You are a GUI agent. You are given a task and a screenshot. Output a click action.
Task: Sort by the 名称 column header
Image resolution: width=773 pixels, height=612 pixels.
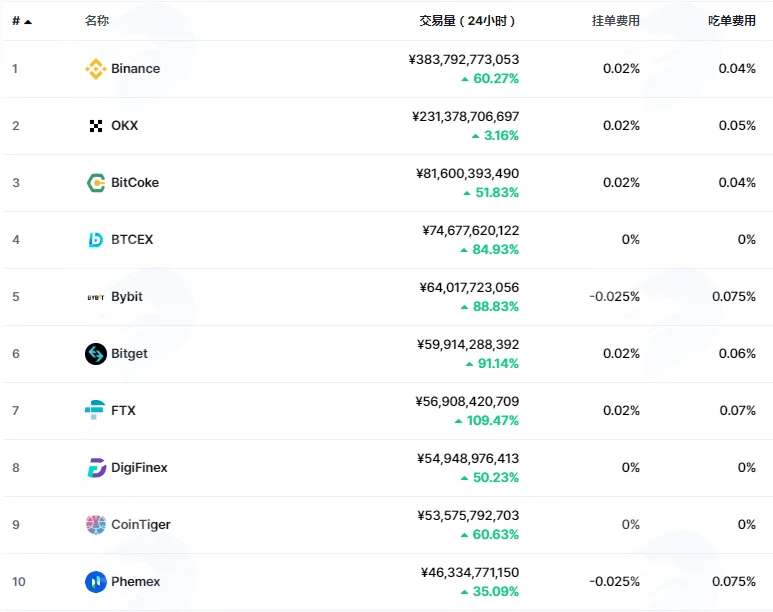coord(97,21)
